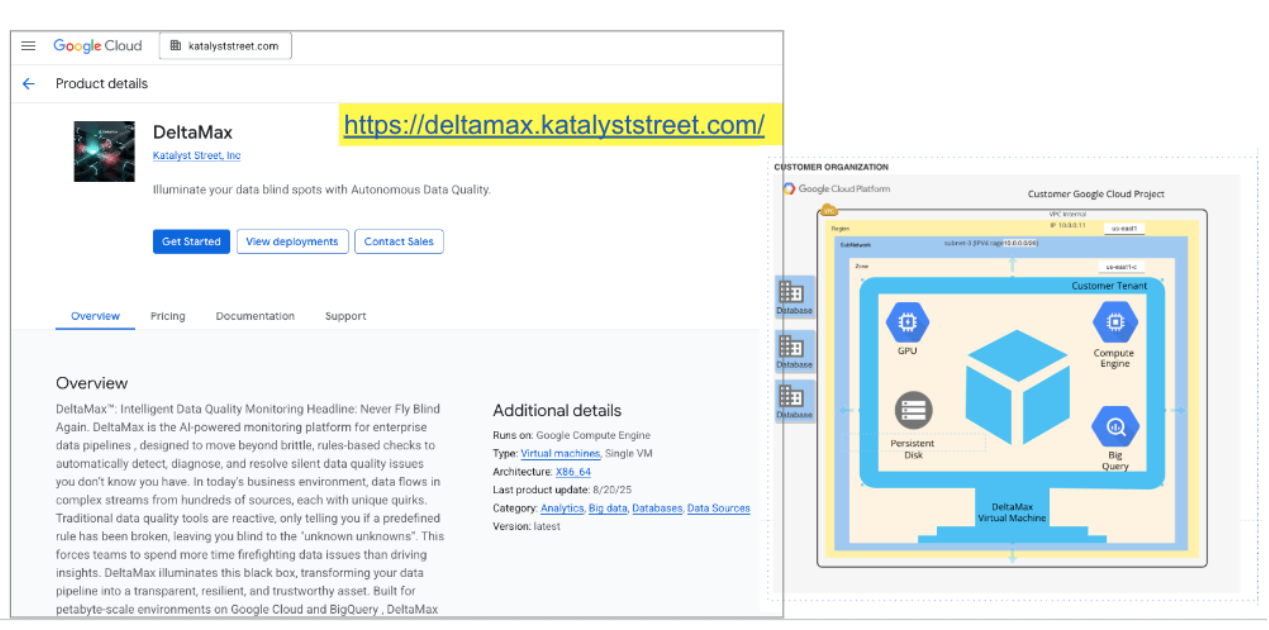The width and height of the screenshot is (1269, 630).
Task: Click the DeltaMax product logo thumbnail
Action: [104, 151]
